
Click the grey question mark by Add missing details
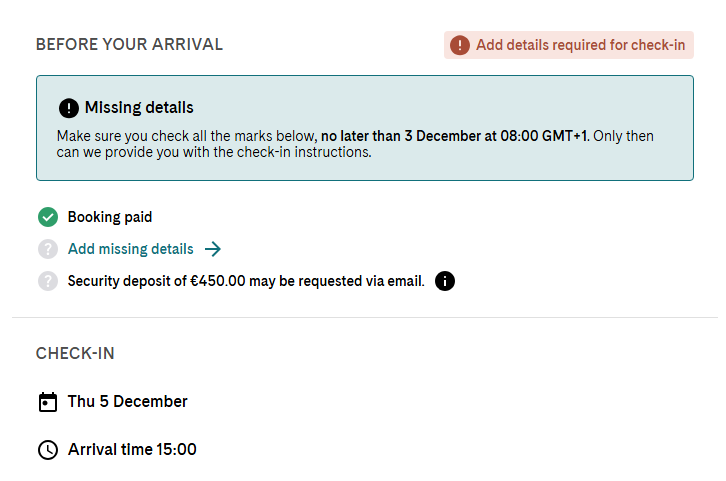[48, 249]
